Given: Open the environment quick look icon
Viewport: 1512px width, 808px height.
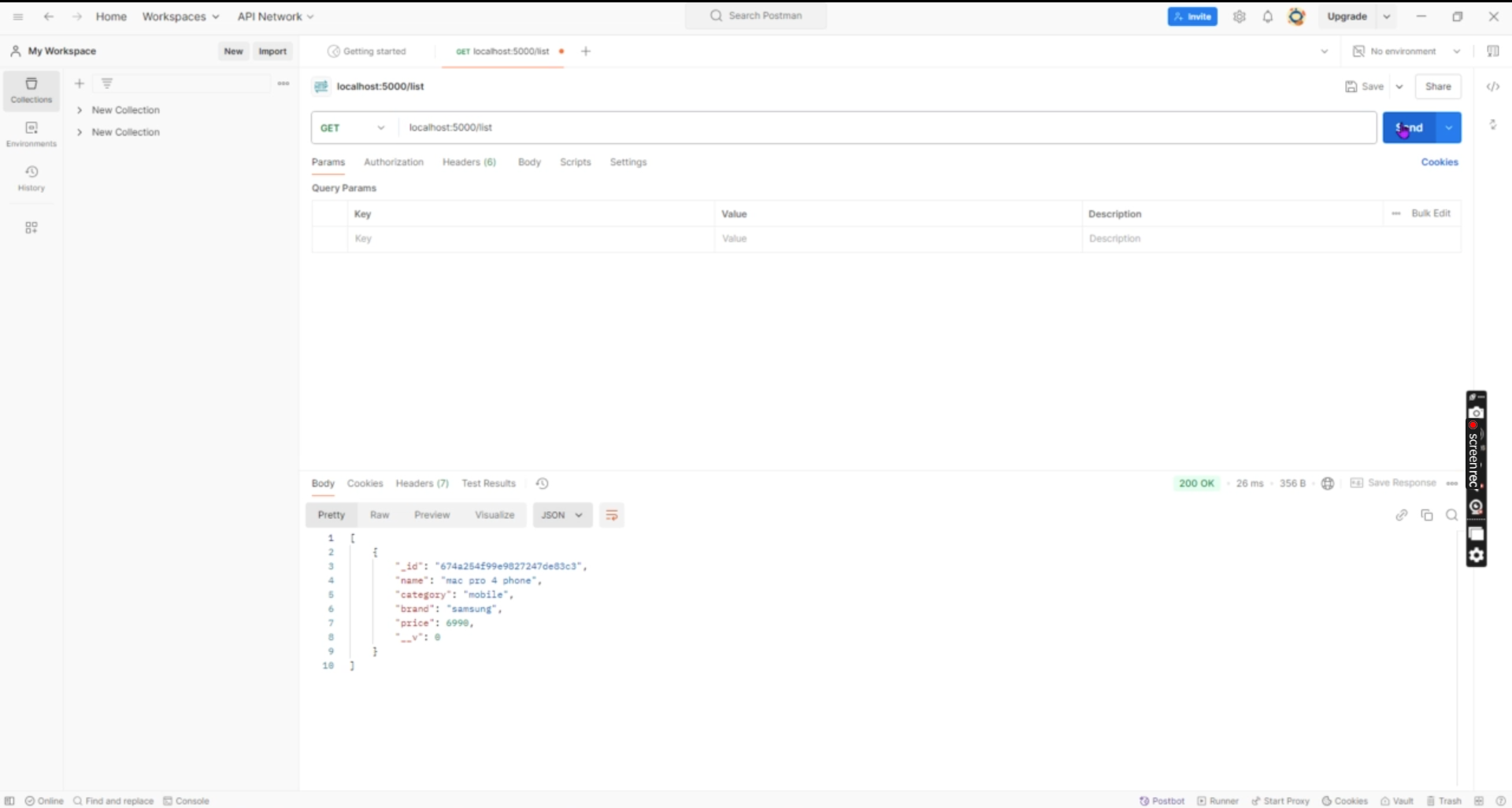Looking at the screenshot, I should point(1493,51).
